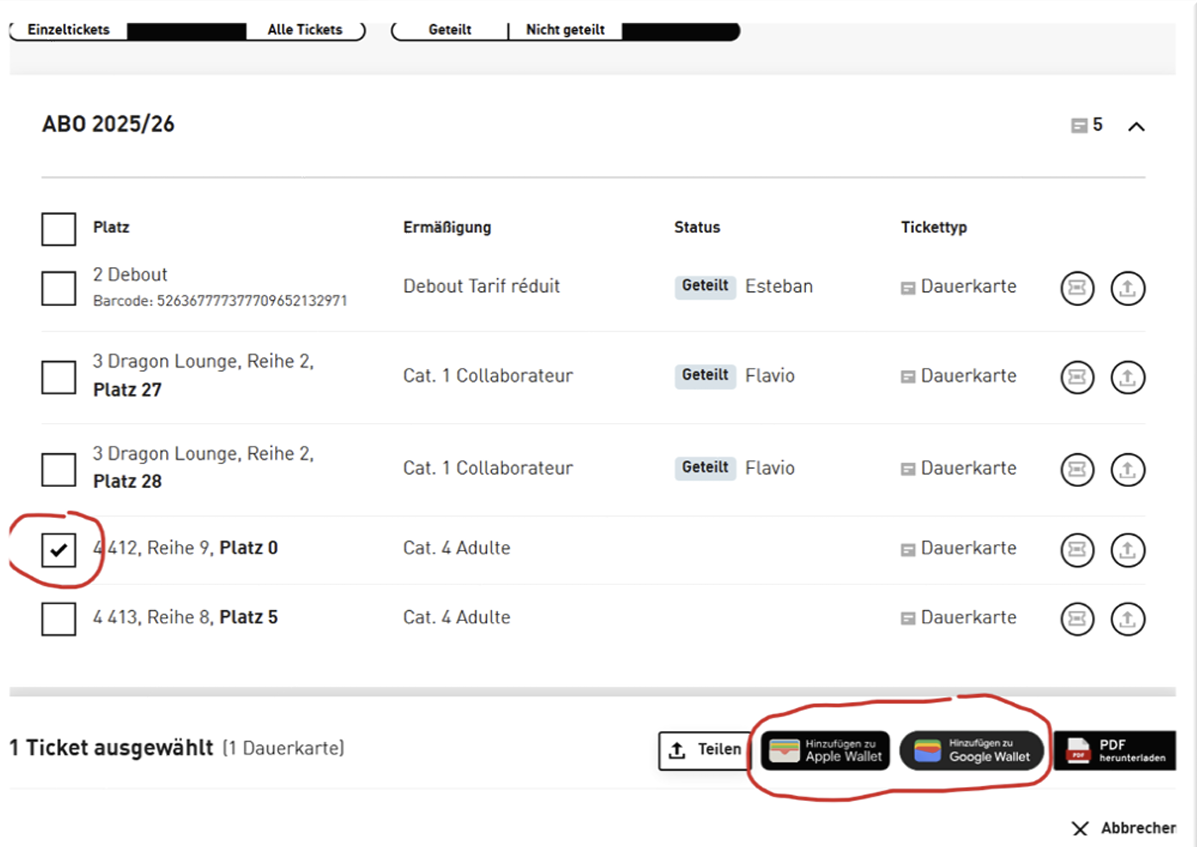Image resolution: width=1197 pixels, height=847 pixels.
Task: Click ticket icon for Platz 0 row
Action: point(1077,549)
